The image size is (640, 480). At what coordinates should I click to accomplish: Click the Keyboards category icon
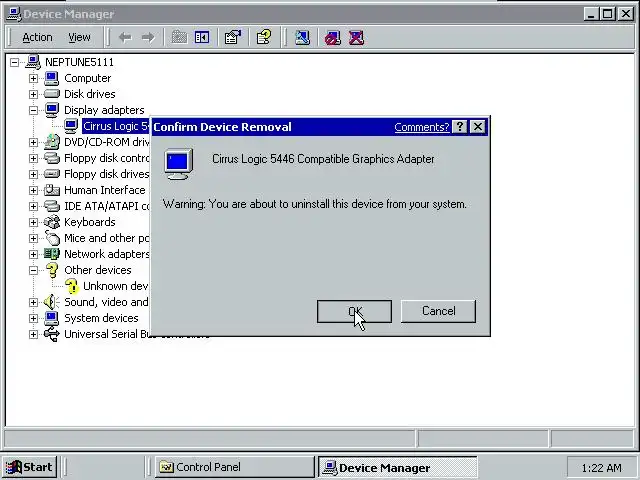click(x=52, y=222)
